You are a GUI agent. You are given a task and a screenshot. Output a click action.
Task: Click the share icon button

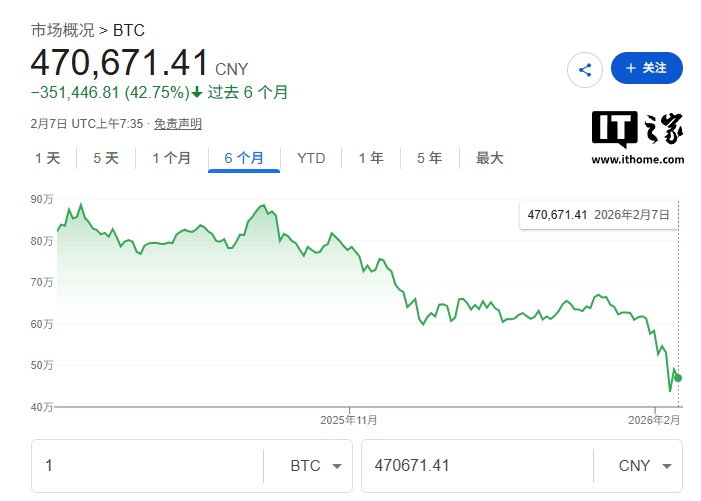tap(585, 69)
